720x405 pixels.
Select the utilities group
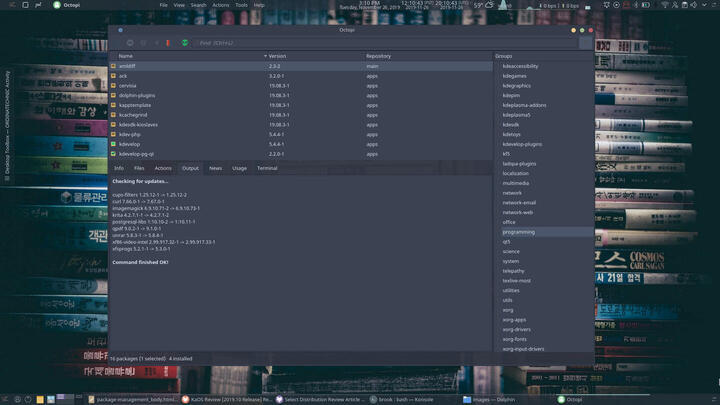pos(511,291)
